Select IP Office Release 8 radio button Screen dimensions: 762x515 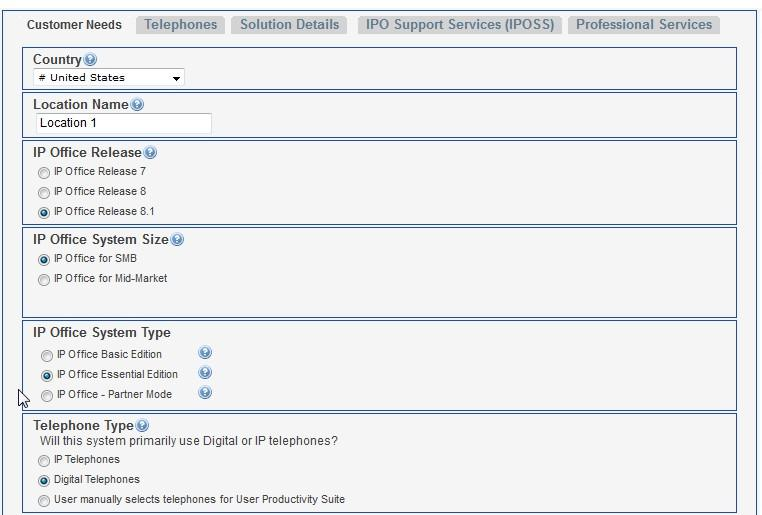[x=44, y=192]
